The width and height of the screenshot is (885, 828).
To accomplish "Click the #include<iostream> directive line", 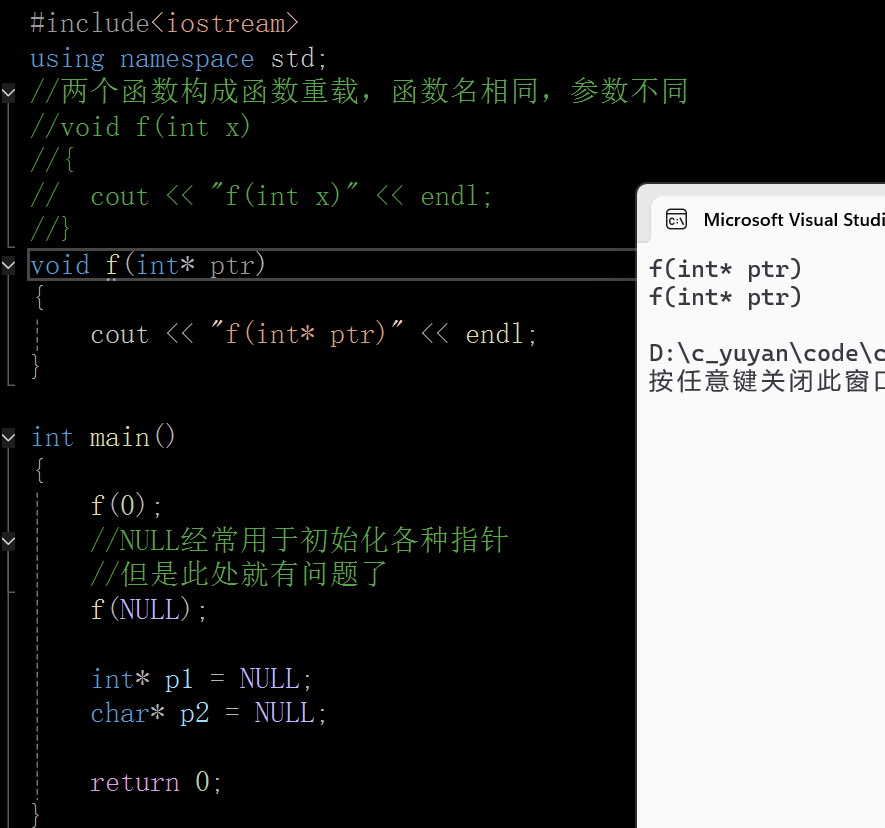I will pos(164,24).
